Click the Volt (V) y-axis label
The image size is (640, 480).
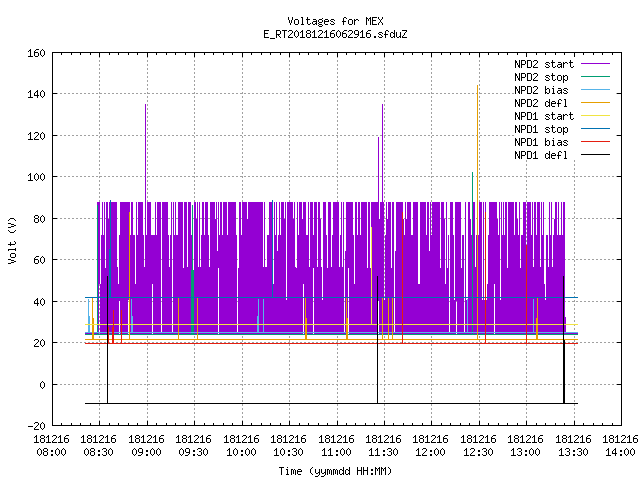[12, 240]
